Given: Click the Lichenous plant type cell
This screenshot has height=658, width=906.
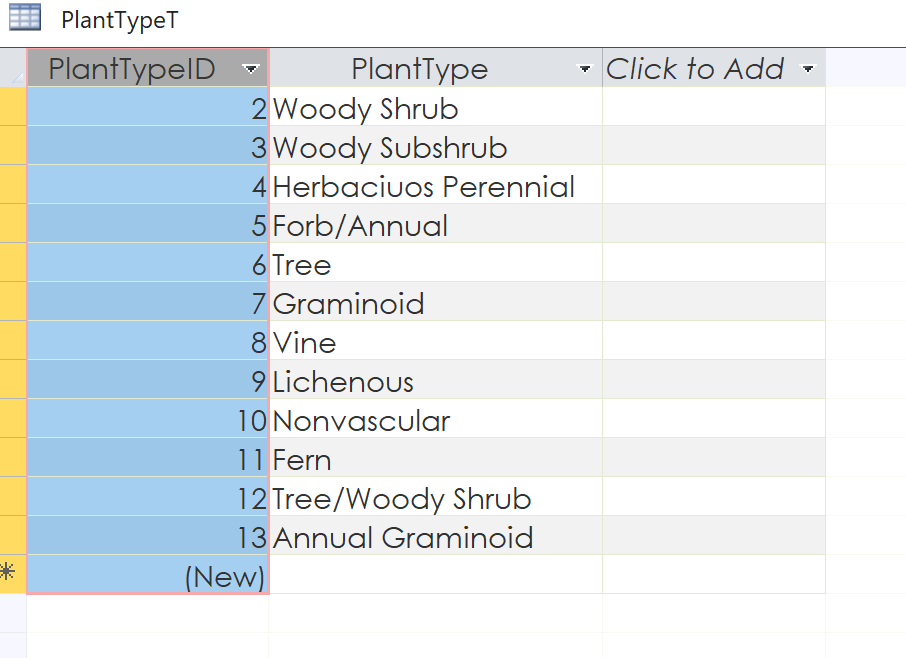Looking at the screenshot, I should click(x=436, y=379).
